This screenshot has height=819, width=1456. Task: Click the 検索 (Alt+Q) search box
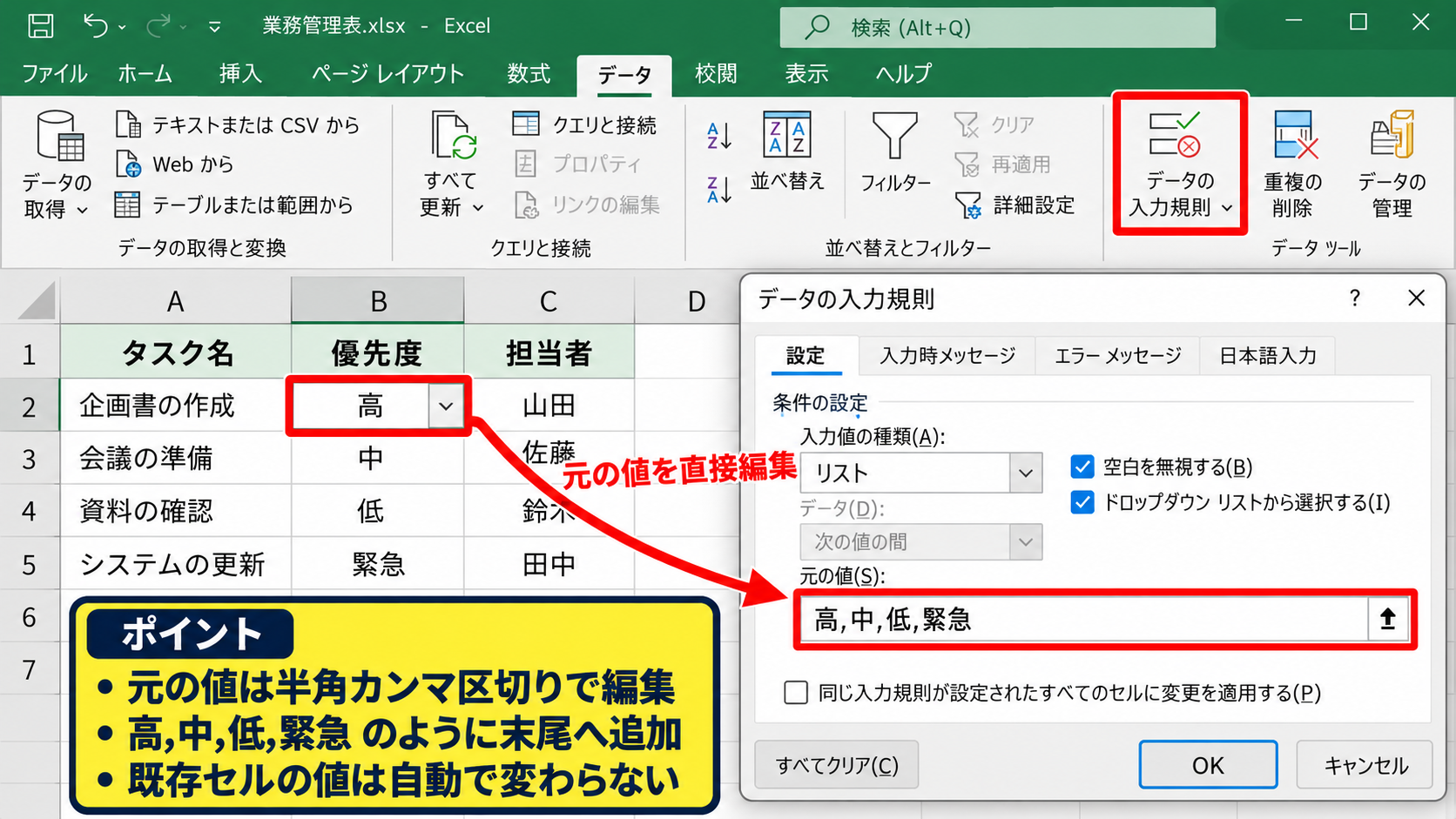click(997, 28)
